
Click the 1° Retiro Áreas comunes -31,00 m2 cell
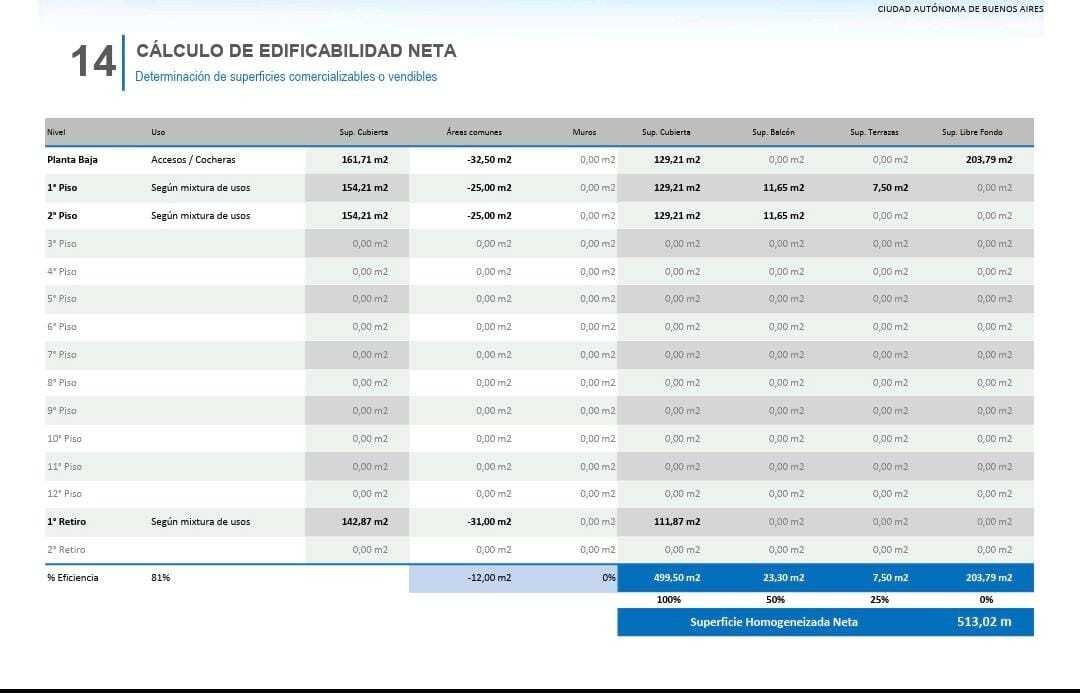click(488, 522)
